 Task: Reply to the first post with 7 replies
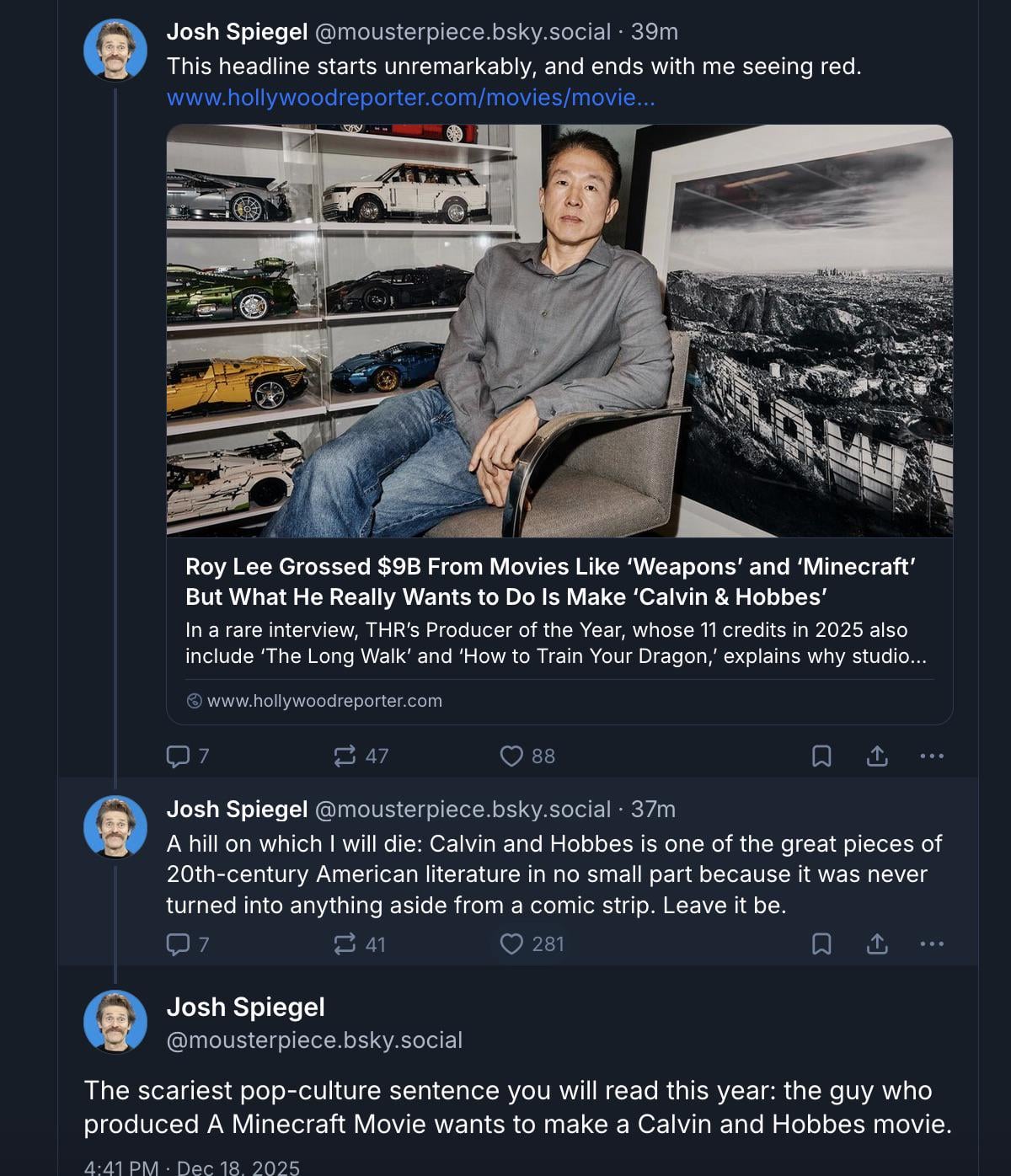point(178,756)
